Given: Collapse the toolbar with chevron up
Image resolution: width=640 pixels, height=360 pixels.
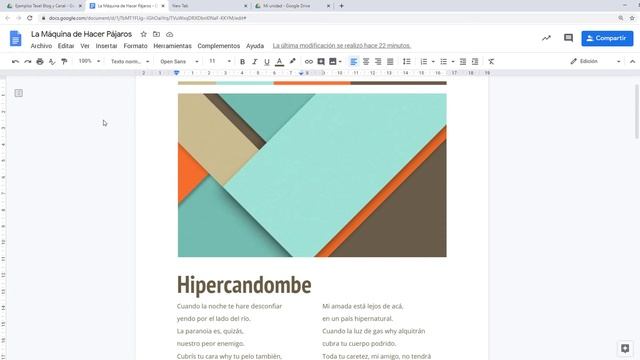Looking at the screenshot, I should coord(632,62).
